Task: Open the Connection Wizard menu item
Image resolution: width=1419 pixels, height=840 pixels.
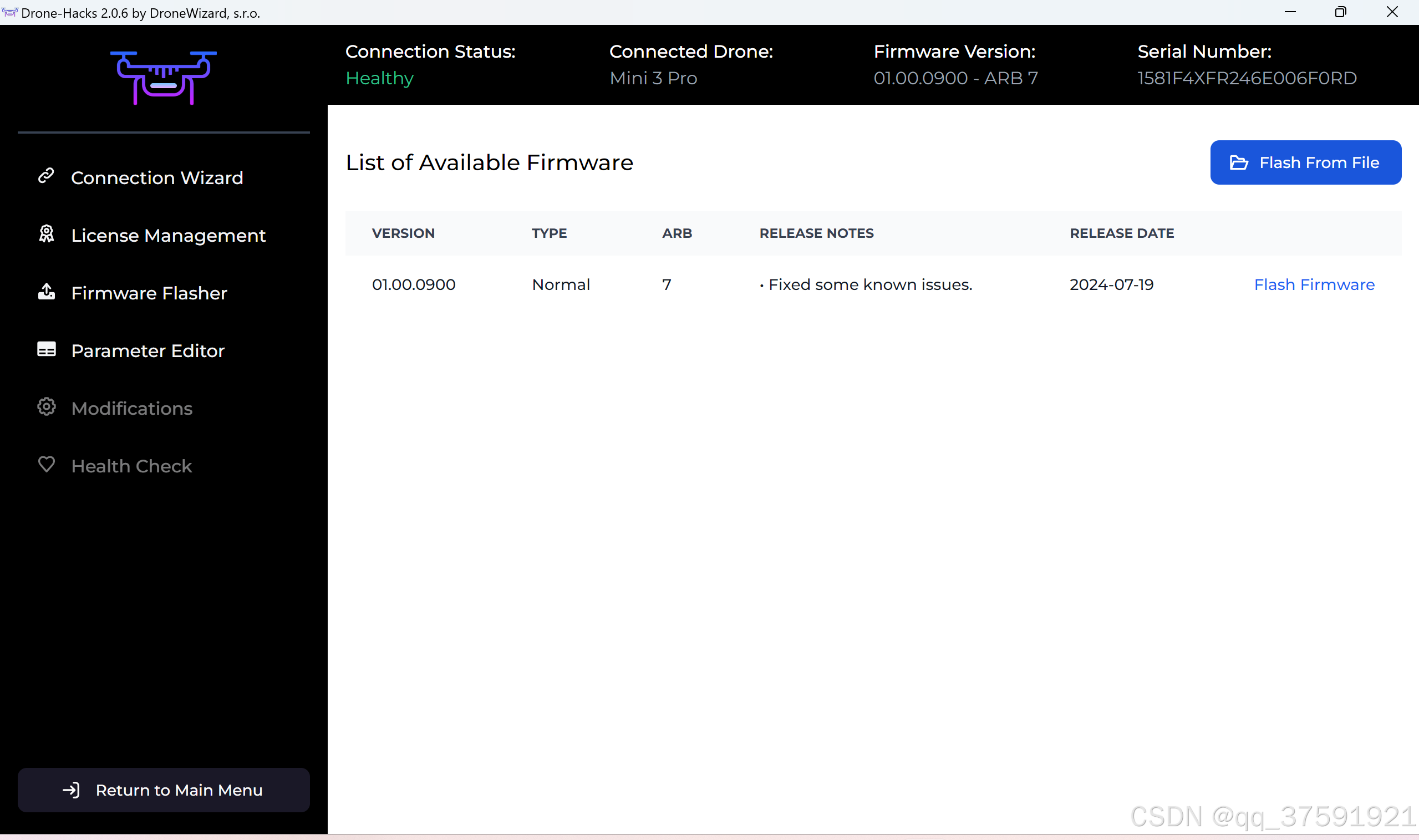Action: tap(157, 178)
